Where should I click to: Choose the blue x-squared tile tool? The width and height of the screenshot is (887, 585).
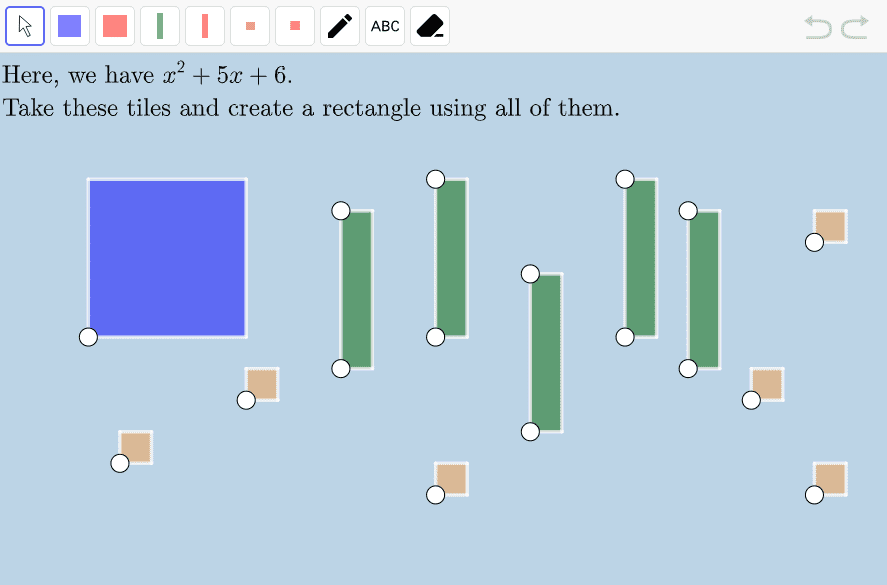coord(70,26)
